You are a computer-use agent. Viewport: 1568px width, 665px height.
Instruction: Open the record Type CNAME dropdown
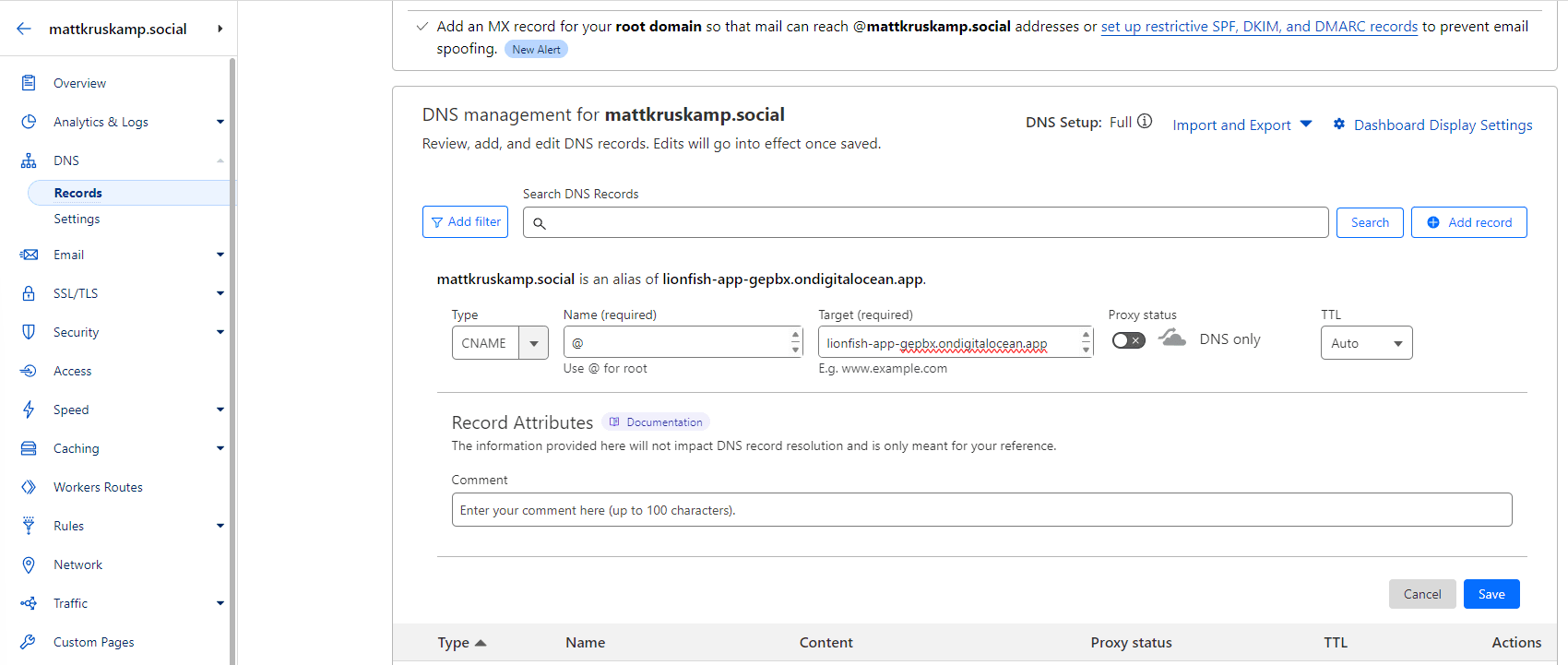pos(500,343)
